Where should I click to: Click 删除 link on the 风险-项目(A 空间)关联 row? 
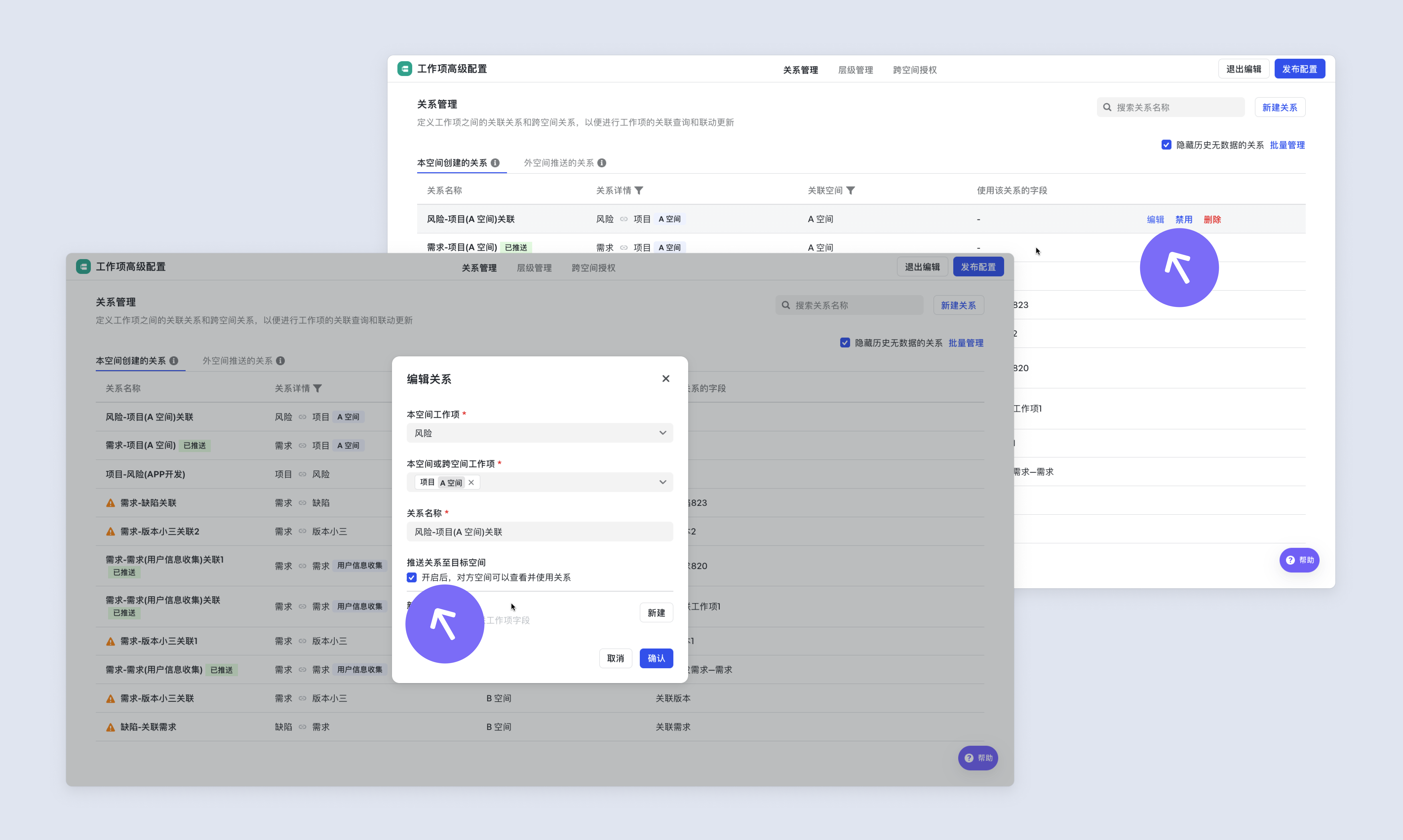[1212, 220]
